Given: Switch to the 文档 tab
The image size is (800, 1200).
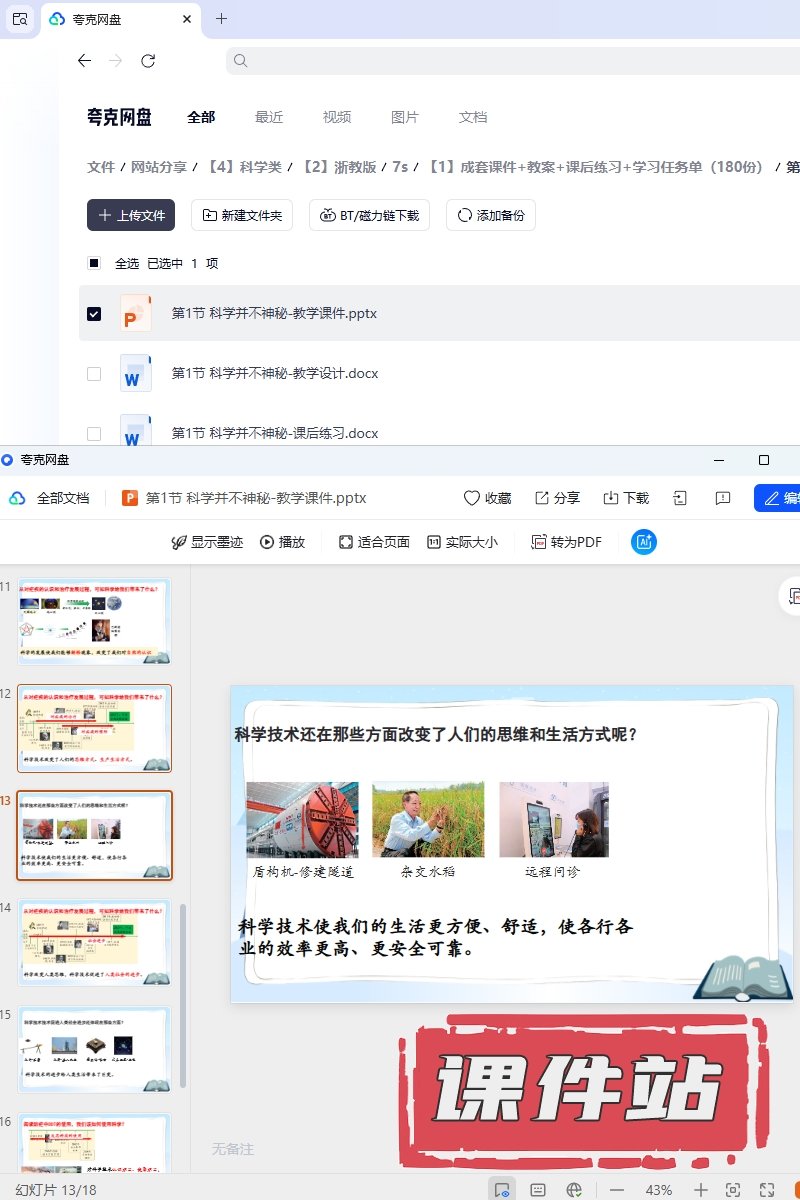Looking at the screenshot, I should 473,117.
